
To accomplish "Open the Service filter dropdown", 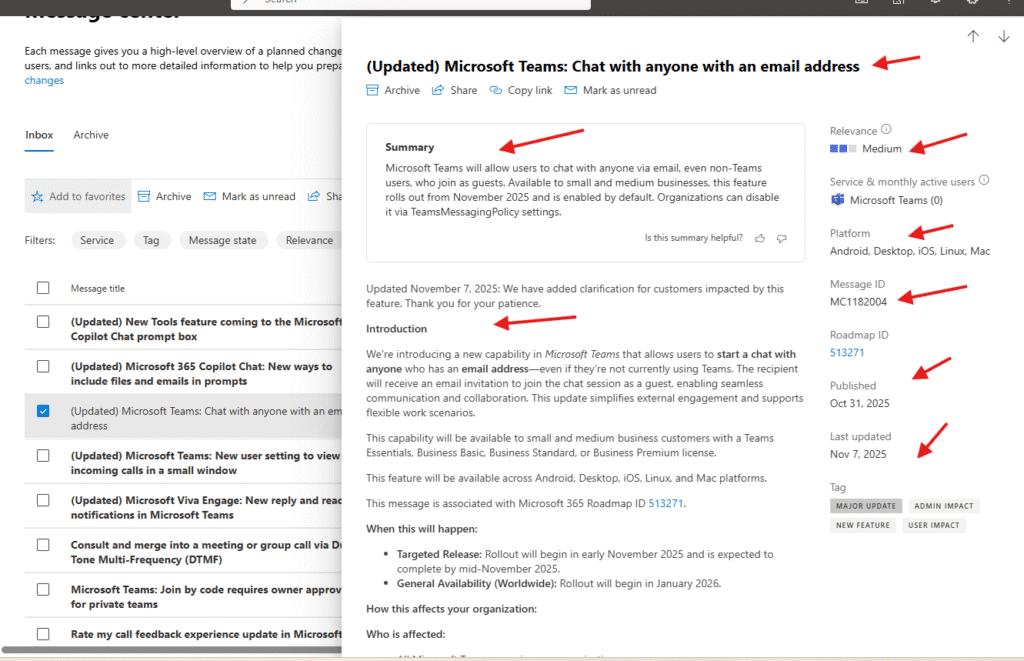I will [97, 240].
